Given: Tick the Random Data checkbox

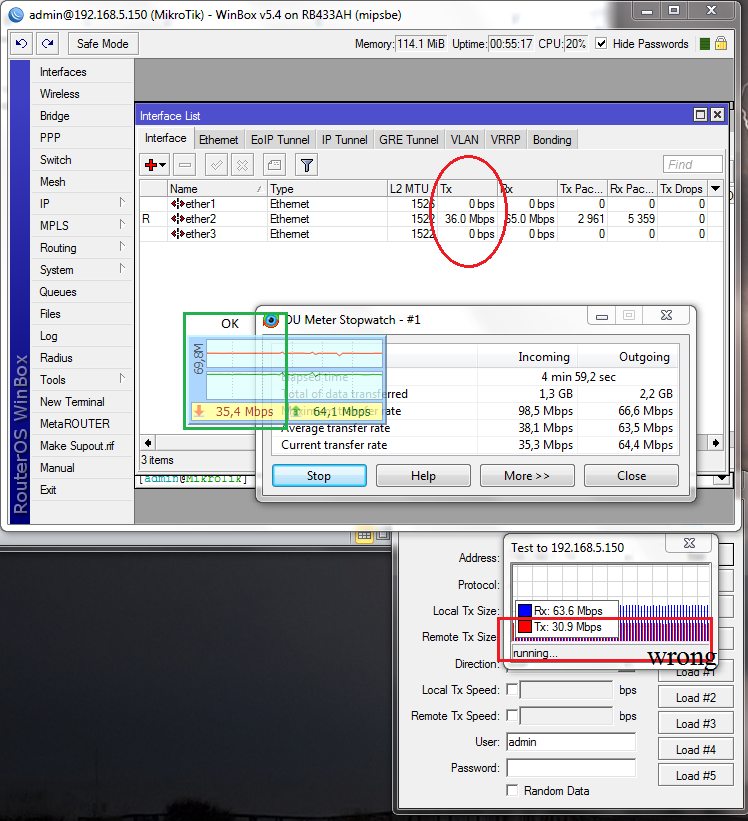Looking at the screenshot, I should click(x=512, y=791).
